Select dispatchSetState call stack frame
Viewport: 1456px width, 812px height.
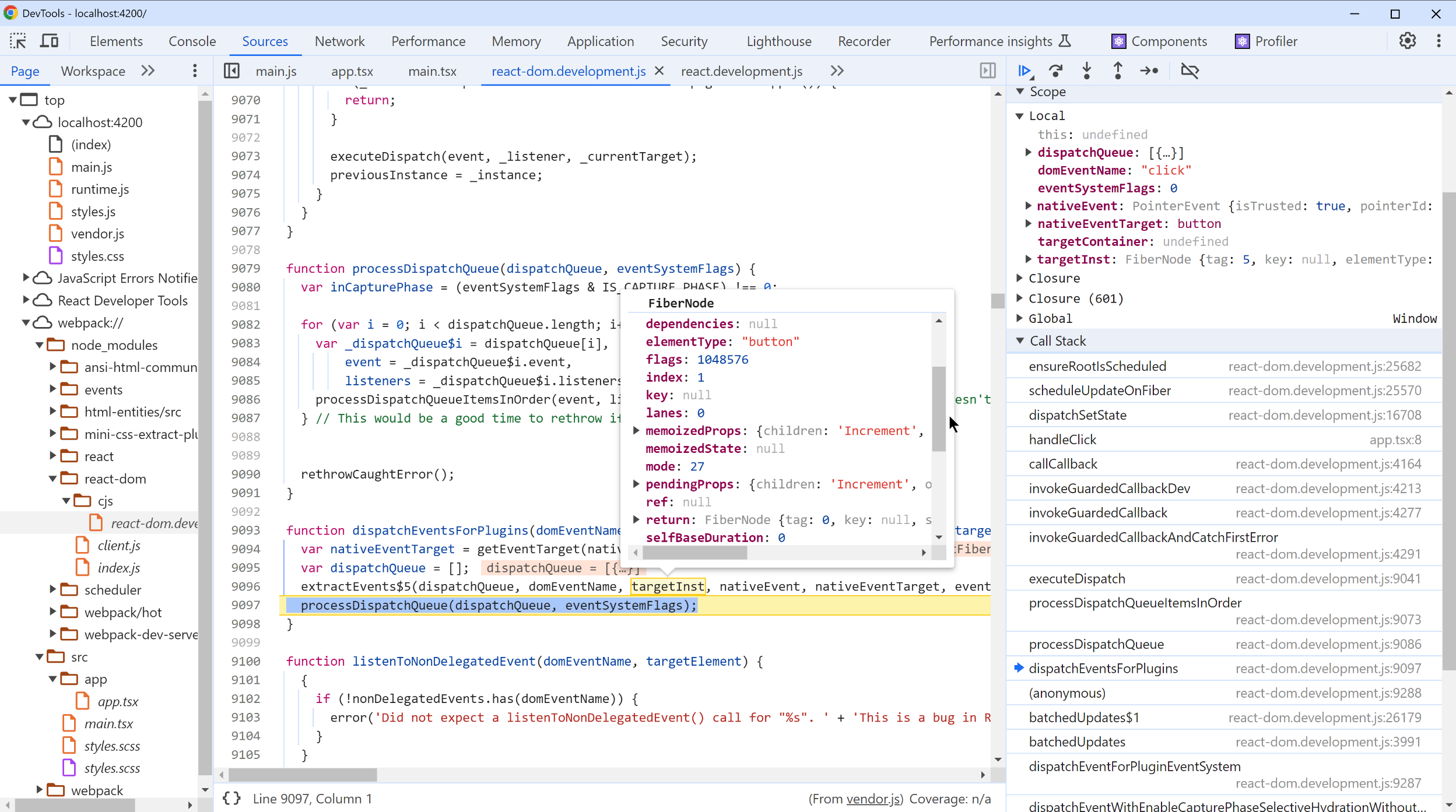(x=1225, y=415)
